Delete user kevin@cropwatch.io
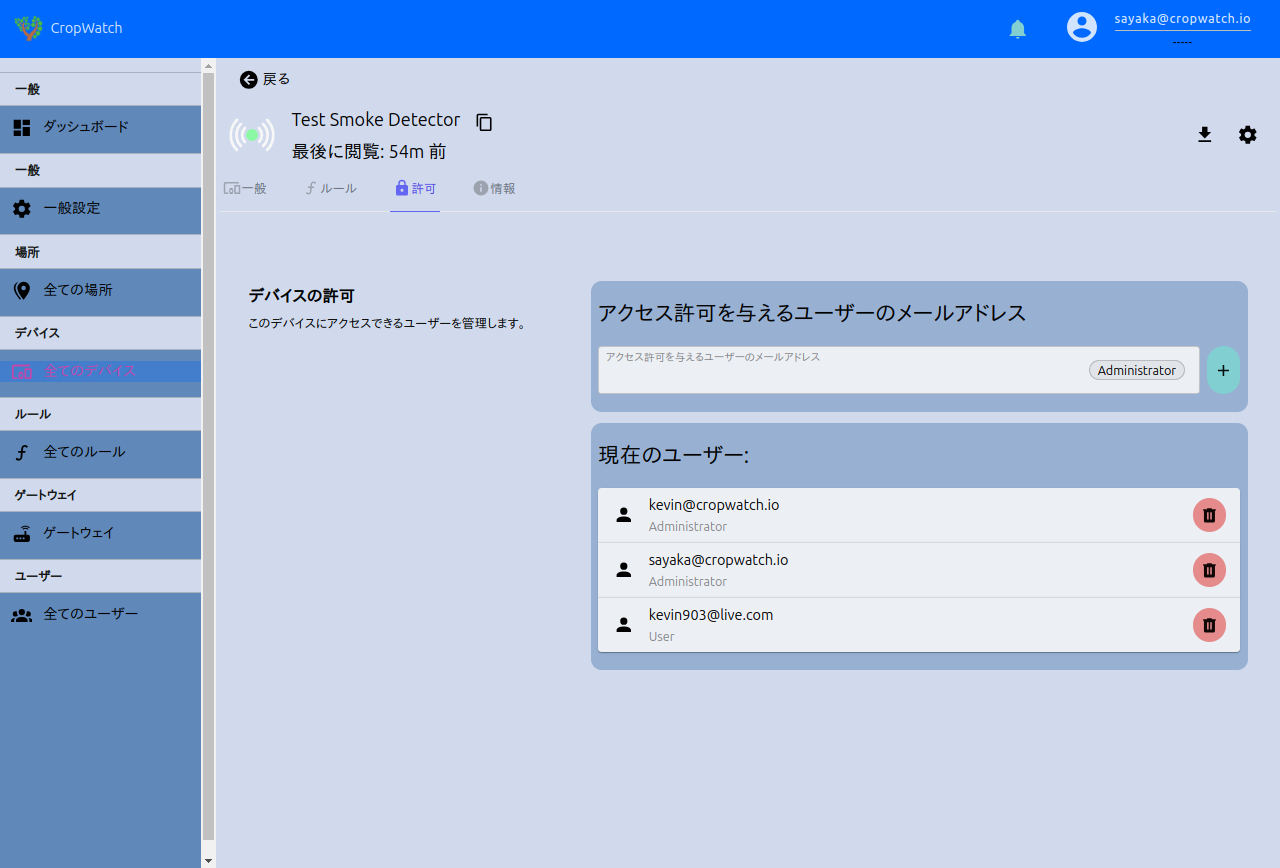This screenshot has width=1280, height=868. coord(1208,515)
